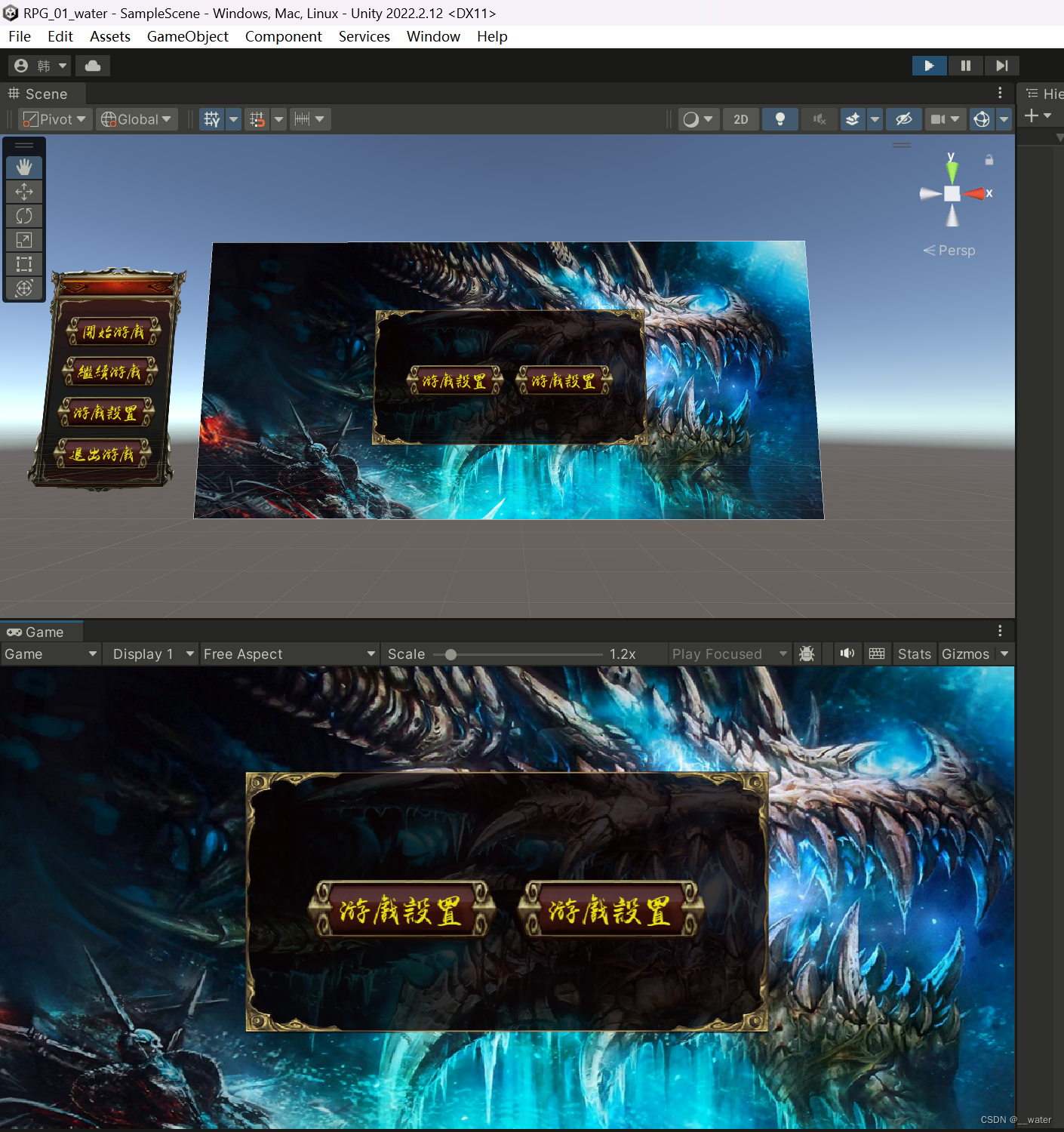Step forward one frame
This screenshot has width=1064, height=1132.
[1001, 66]
